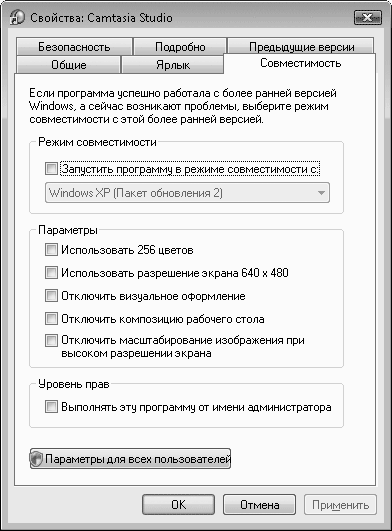Image resolution: width=392 pixels, height=531 pixels.
Task: Click the Отмена button
Action: (260, 505)
